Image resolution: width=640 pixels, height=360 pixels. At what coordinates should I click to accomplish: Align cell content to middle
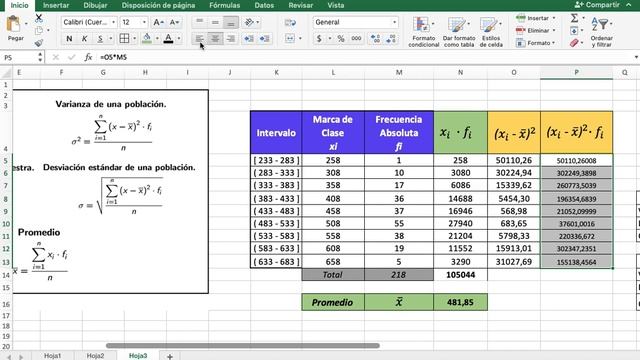coord(215,22)
